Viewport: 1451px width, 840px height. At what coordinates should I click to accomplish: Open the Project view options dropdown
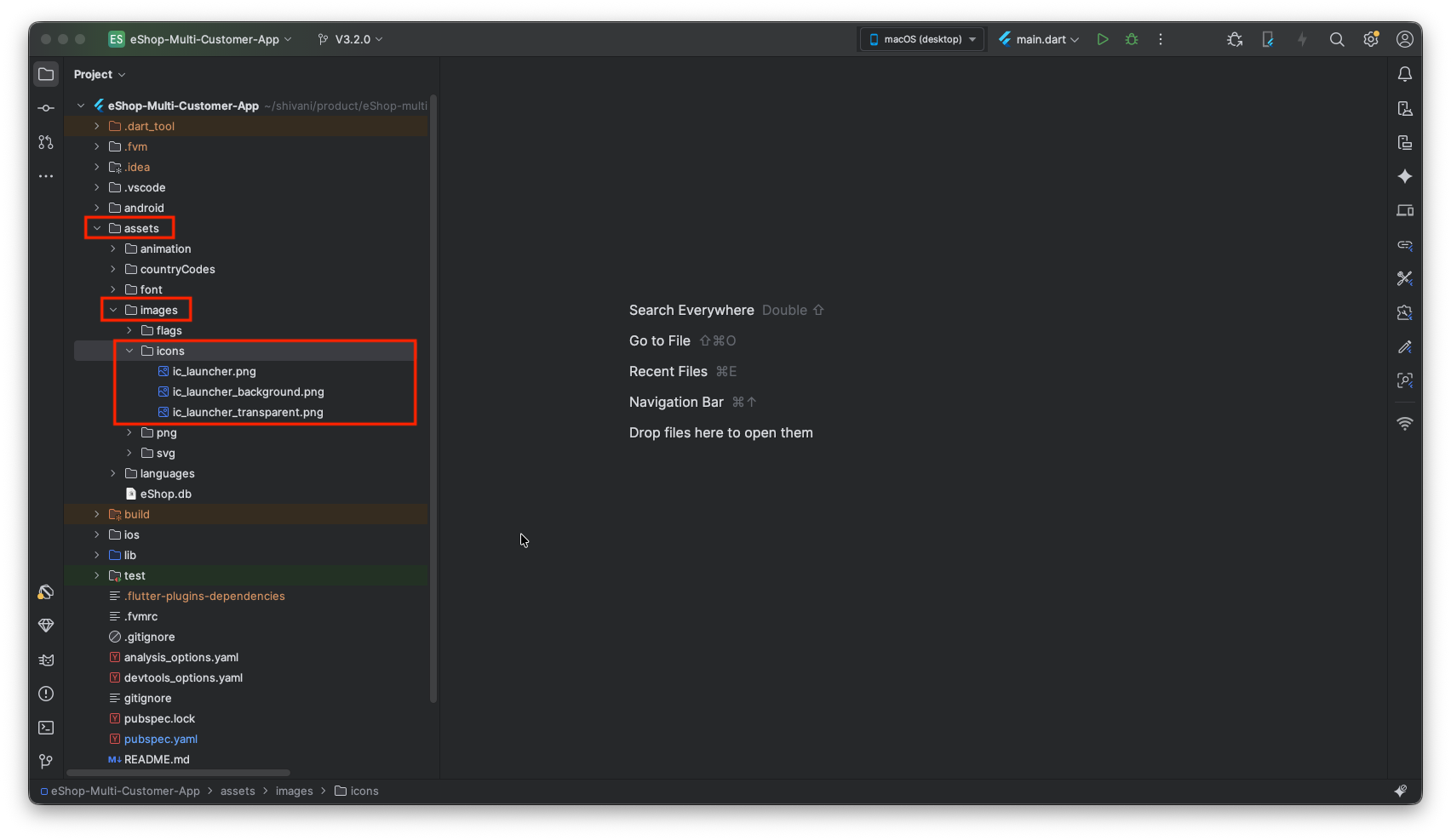click(x=100, y=74)
